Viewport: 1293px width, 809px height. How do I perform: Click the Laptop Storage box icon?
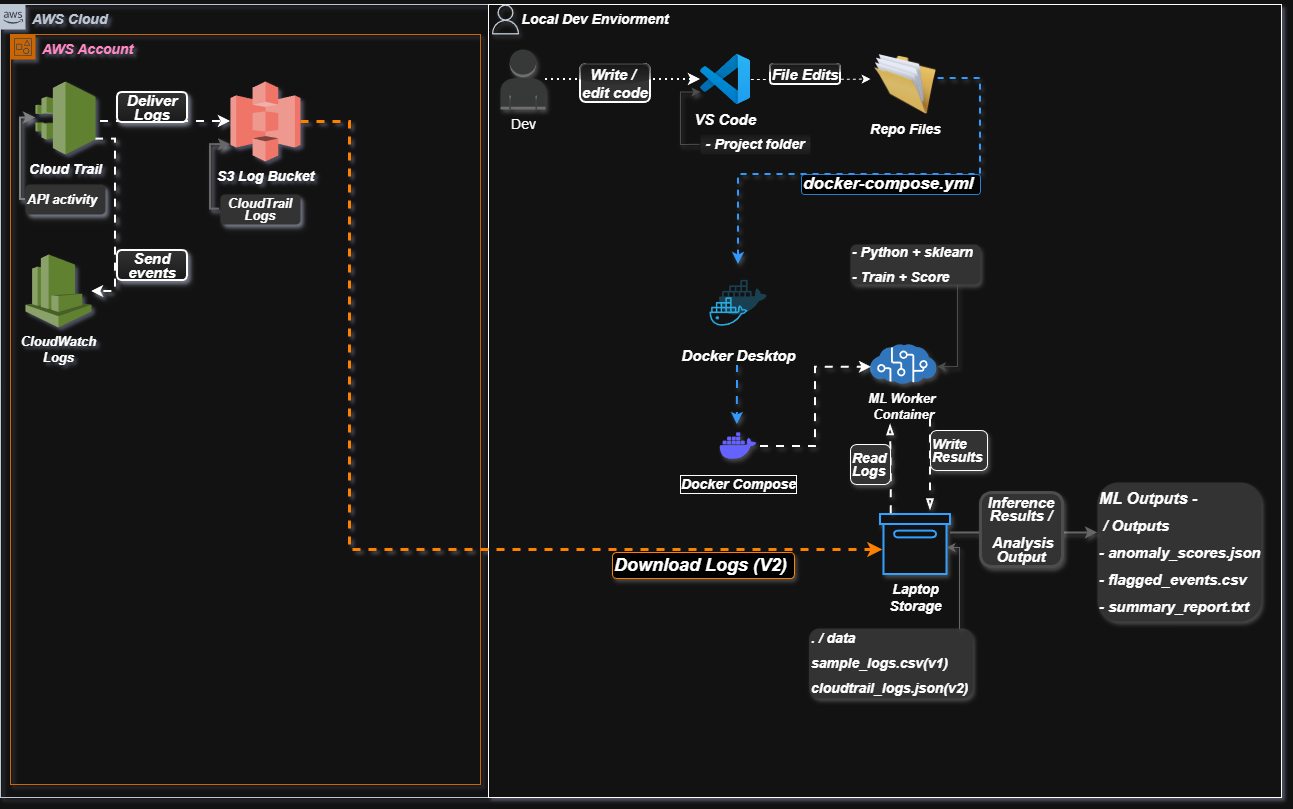click(x=915, y=545)
